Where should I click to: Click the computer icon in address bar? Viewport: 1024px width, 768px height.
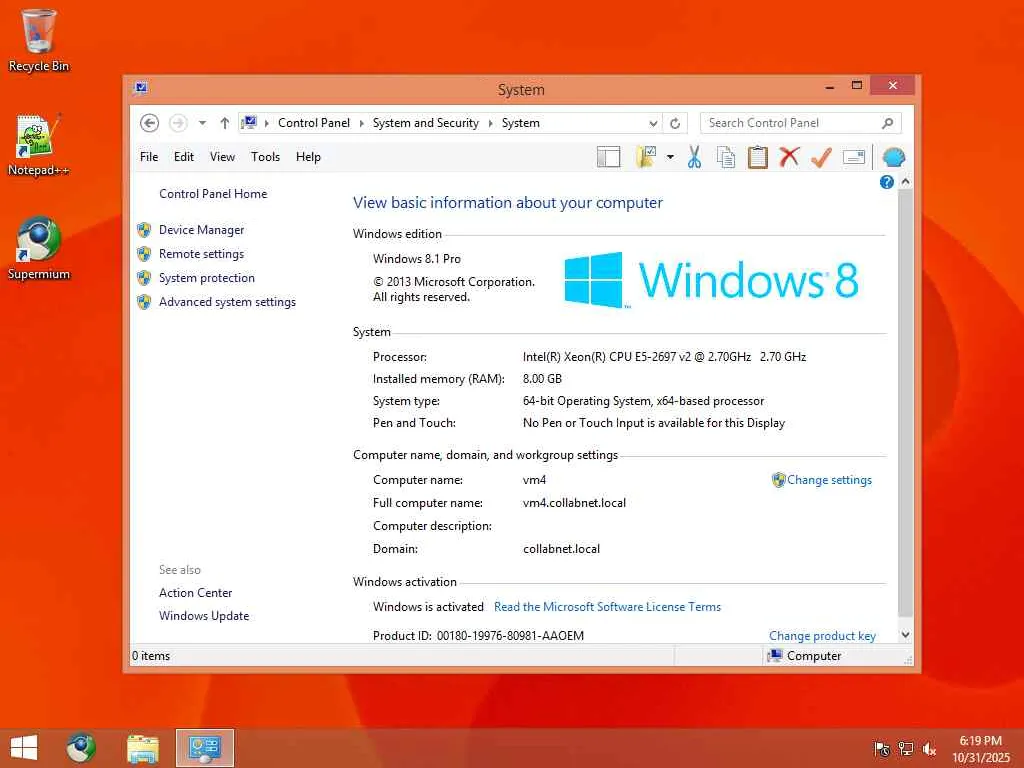pos(249,122)
